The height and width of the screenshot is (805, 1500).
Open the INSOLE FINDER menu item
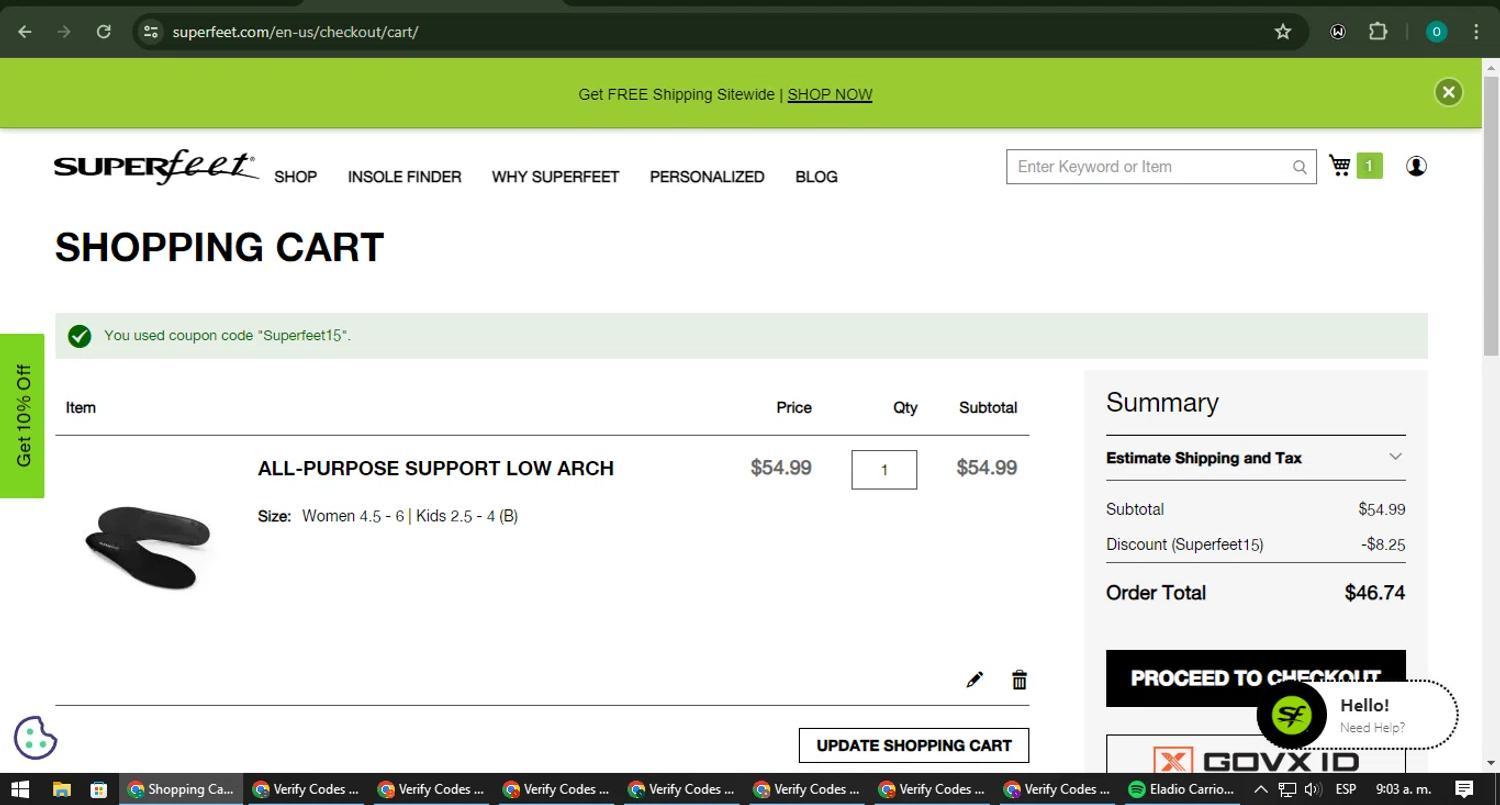404,177
